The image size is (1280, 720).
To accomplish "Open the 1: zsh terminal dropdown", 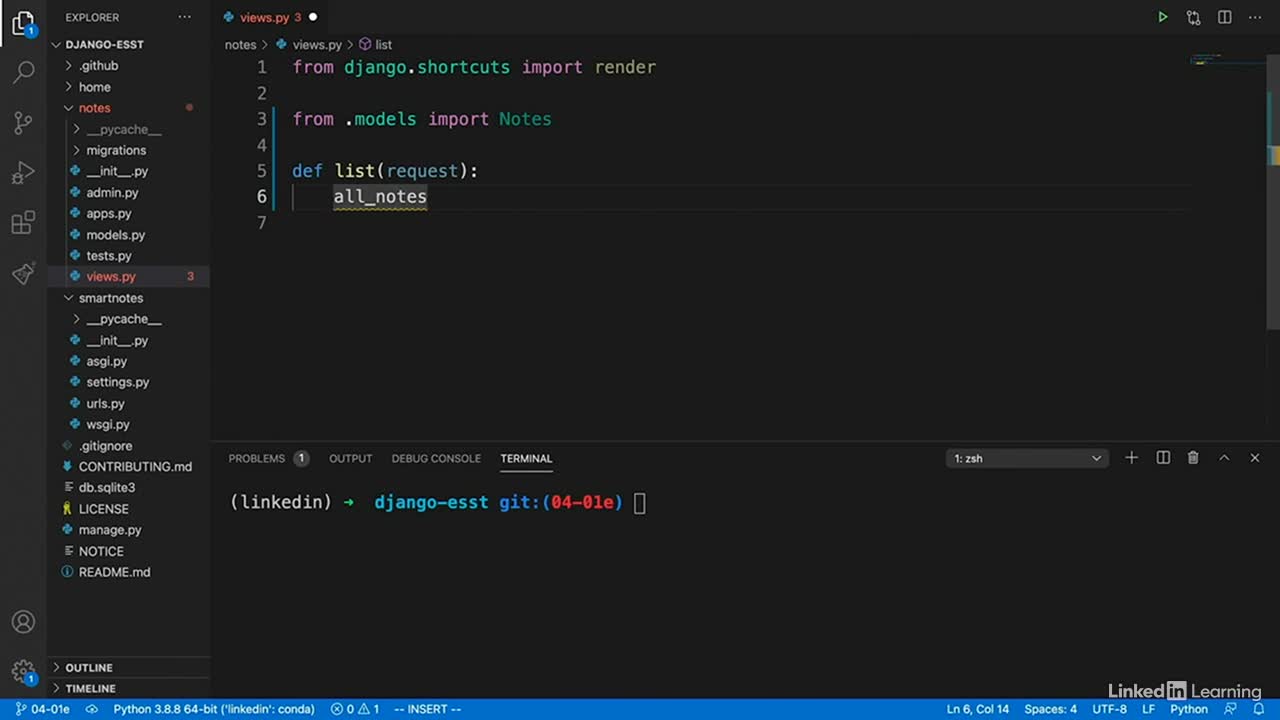I will (1027, 458).
